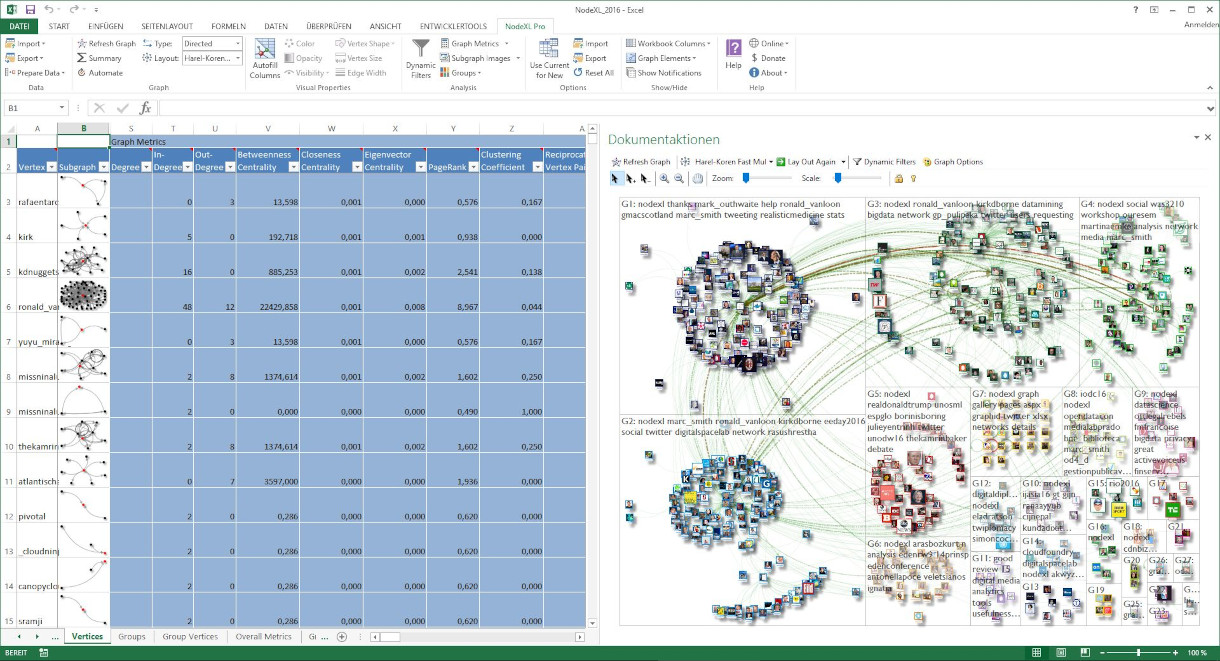Click Lay Out Again button
1220x661 pixels.
(x=810, y=161)
